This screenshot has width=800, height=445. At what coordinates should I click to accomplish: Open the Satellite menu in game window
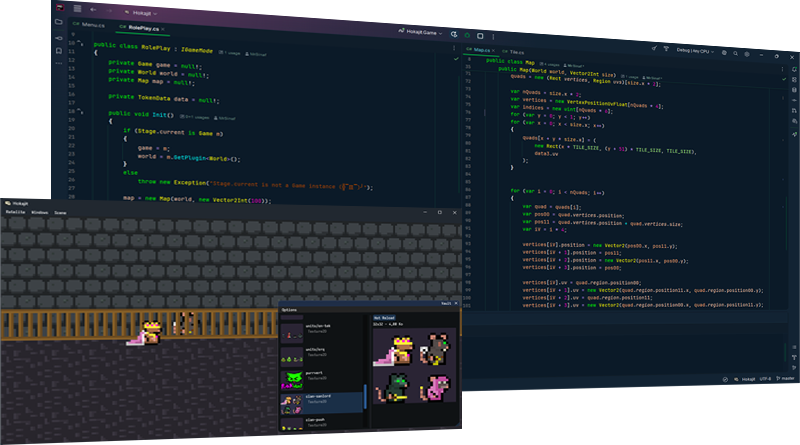point(15,212)
